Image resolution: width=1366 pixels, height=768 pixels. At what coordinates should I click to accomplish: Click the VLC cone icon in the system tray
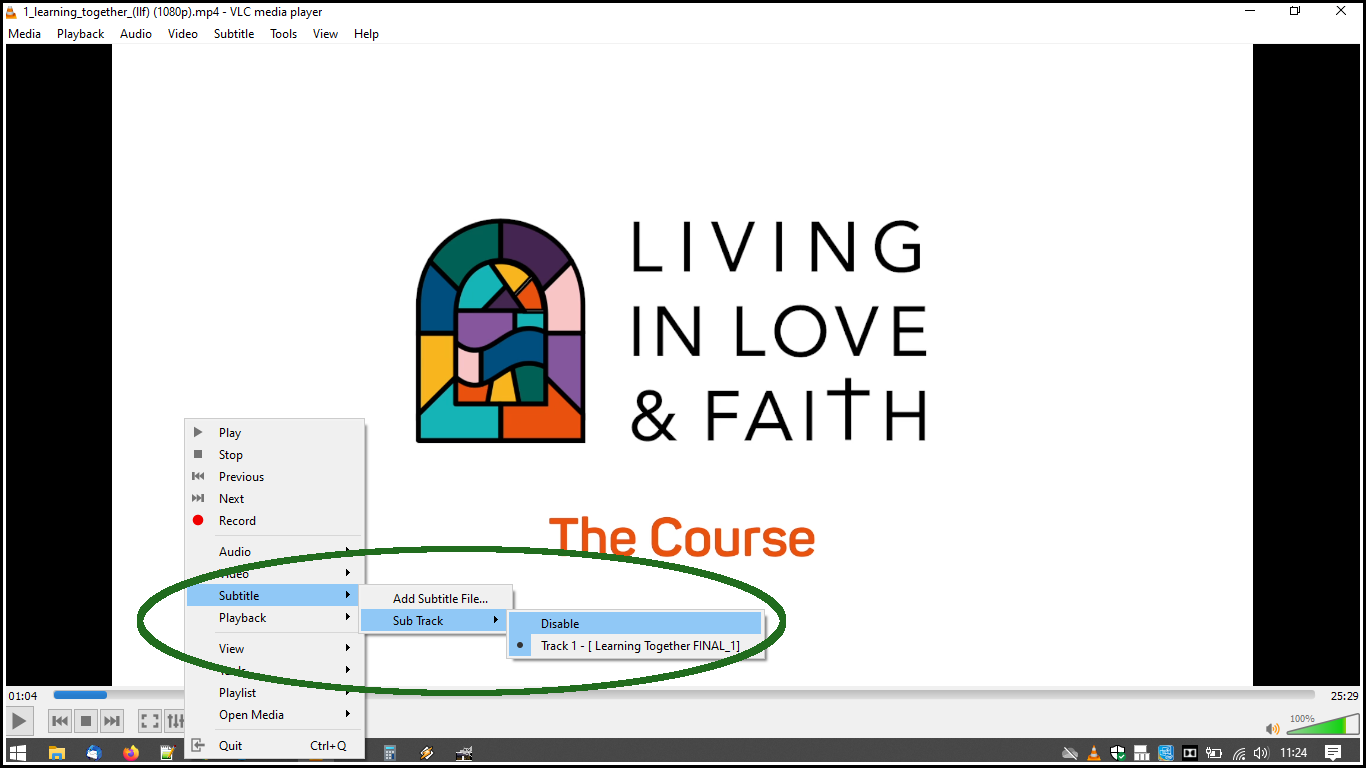click(1094, 753)
